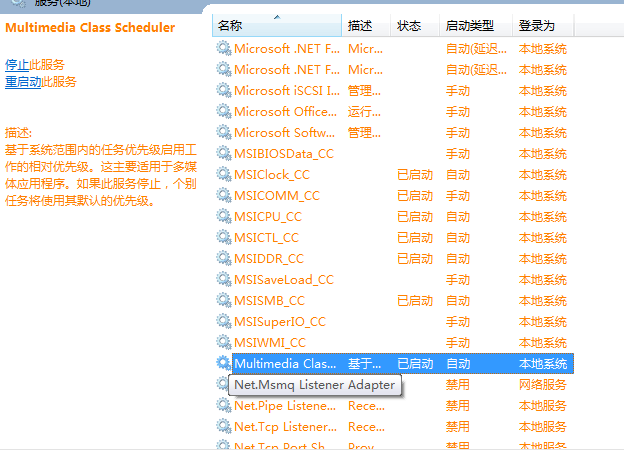Click the Multimedia Class Scheduler heading
The width and height of the screenshot is (624, 451).
pos(90,27)
